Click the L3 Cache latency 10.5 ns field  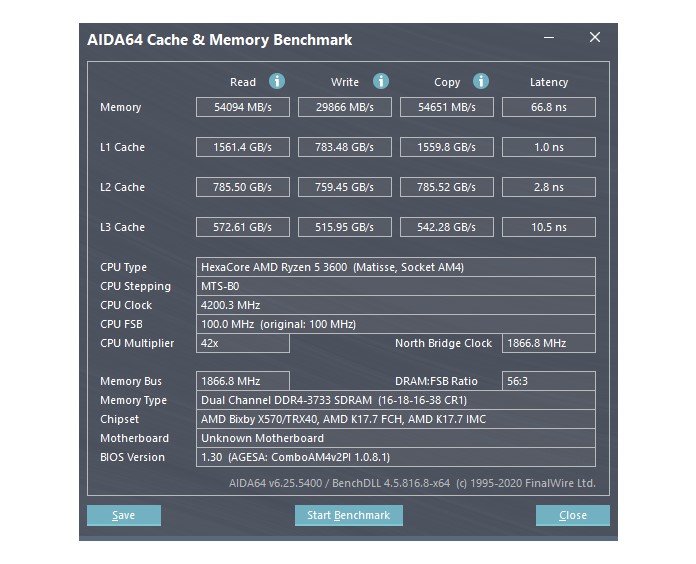tap(548, 227)
